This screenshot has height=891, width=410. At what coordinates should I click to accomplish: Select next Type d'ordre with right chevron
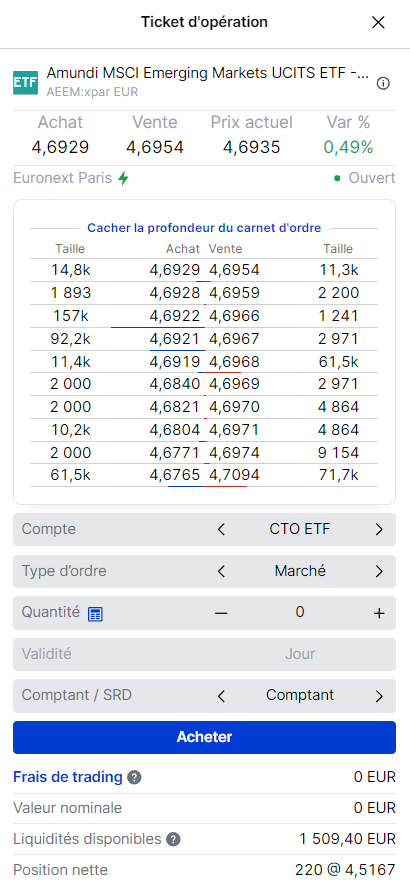click(x=379, y=571)
